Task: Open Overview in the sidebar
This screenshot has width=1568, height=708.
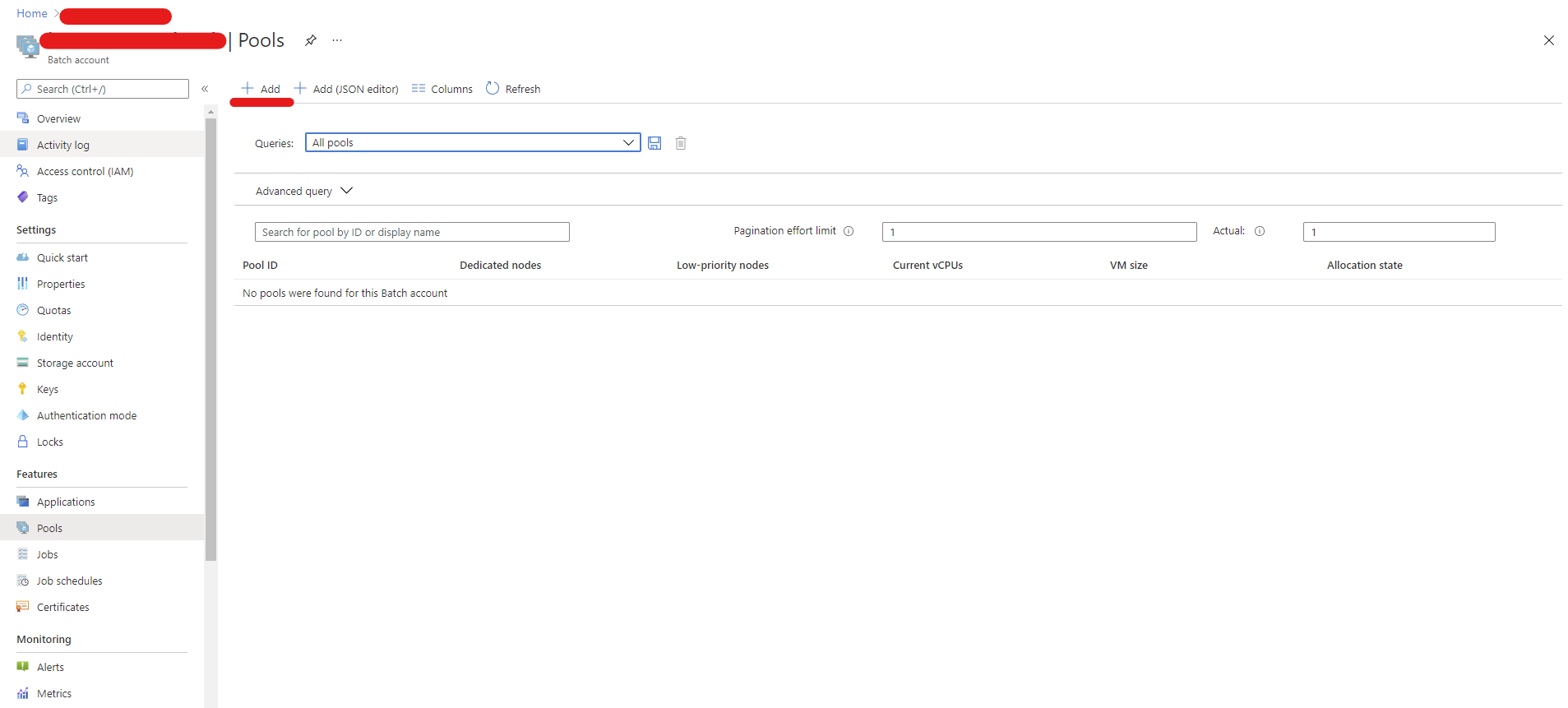Action: click(x=102, y=118)
